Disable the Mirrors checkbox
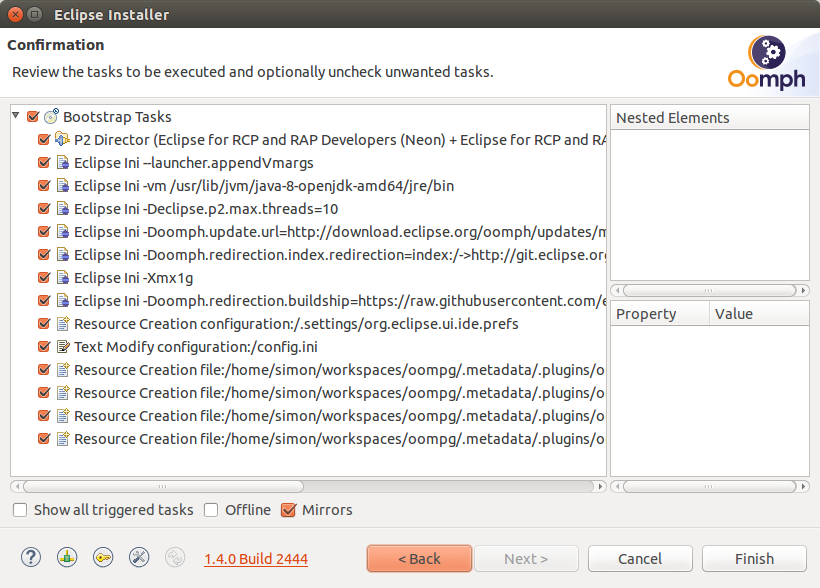Viewport: 820px width, 588px height. (288, 510)
